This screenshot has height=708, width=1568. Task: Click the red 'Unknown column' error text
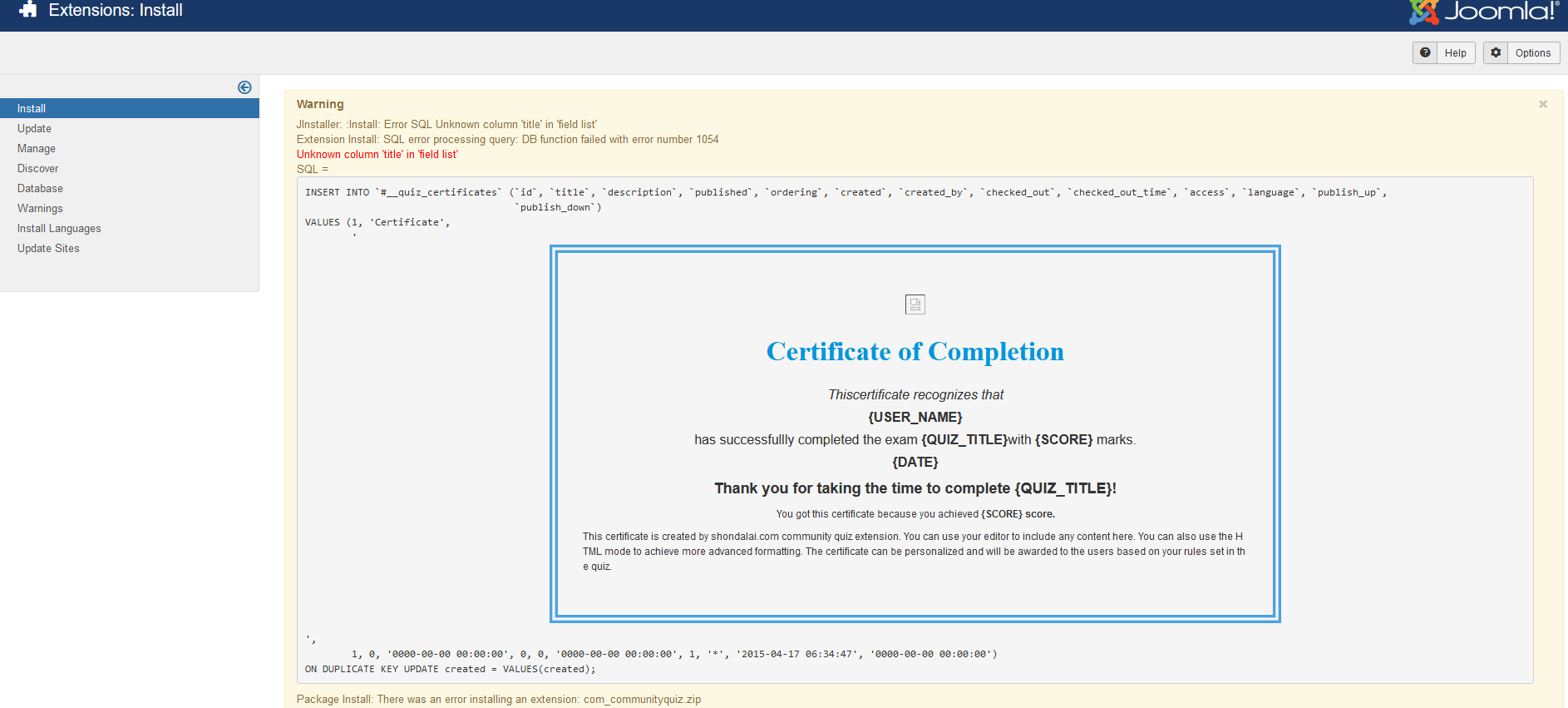pyautogui.click(x=377, y=155)
